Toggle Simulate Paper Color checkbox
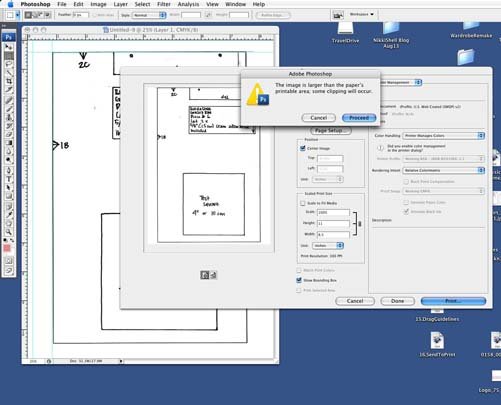Viewport: 501px width, 405px height. [x=406, y=202]
